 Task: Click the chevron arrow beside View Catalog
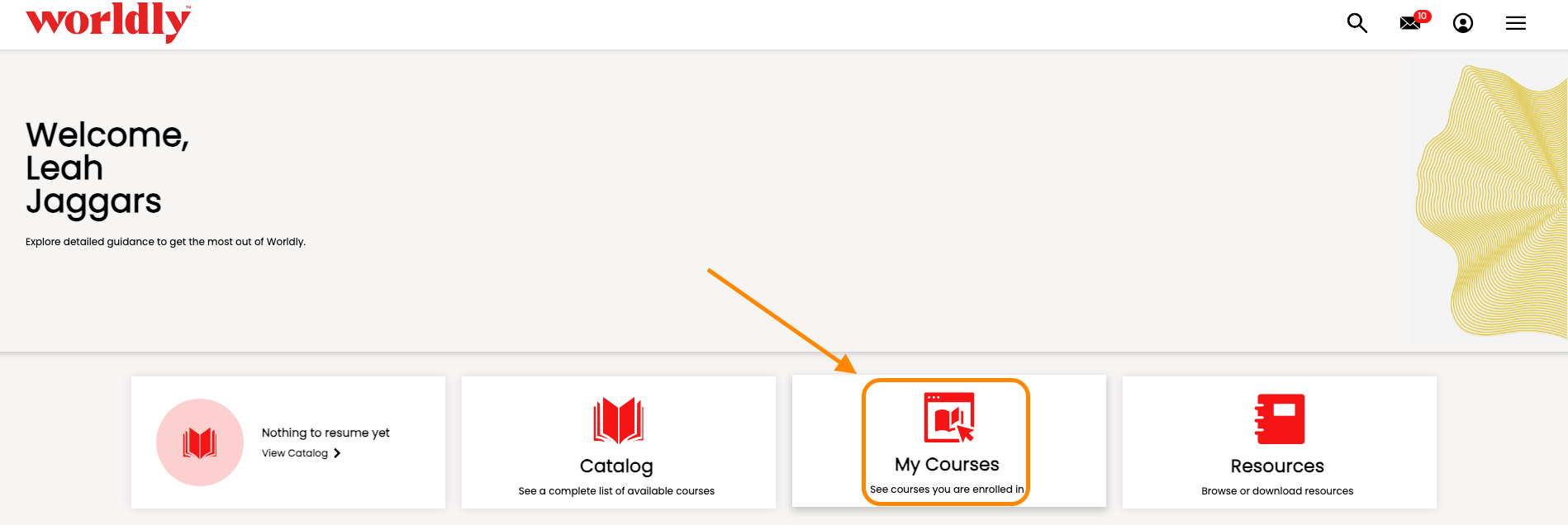(337, 453)
